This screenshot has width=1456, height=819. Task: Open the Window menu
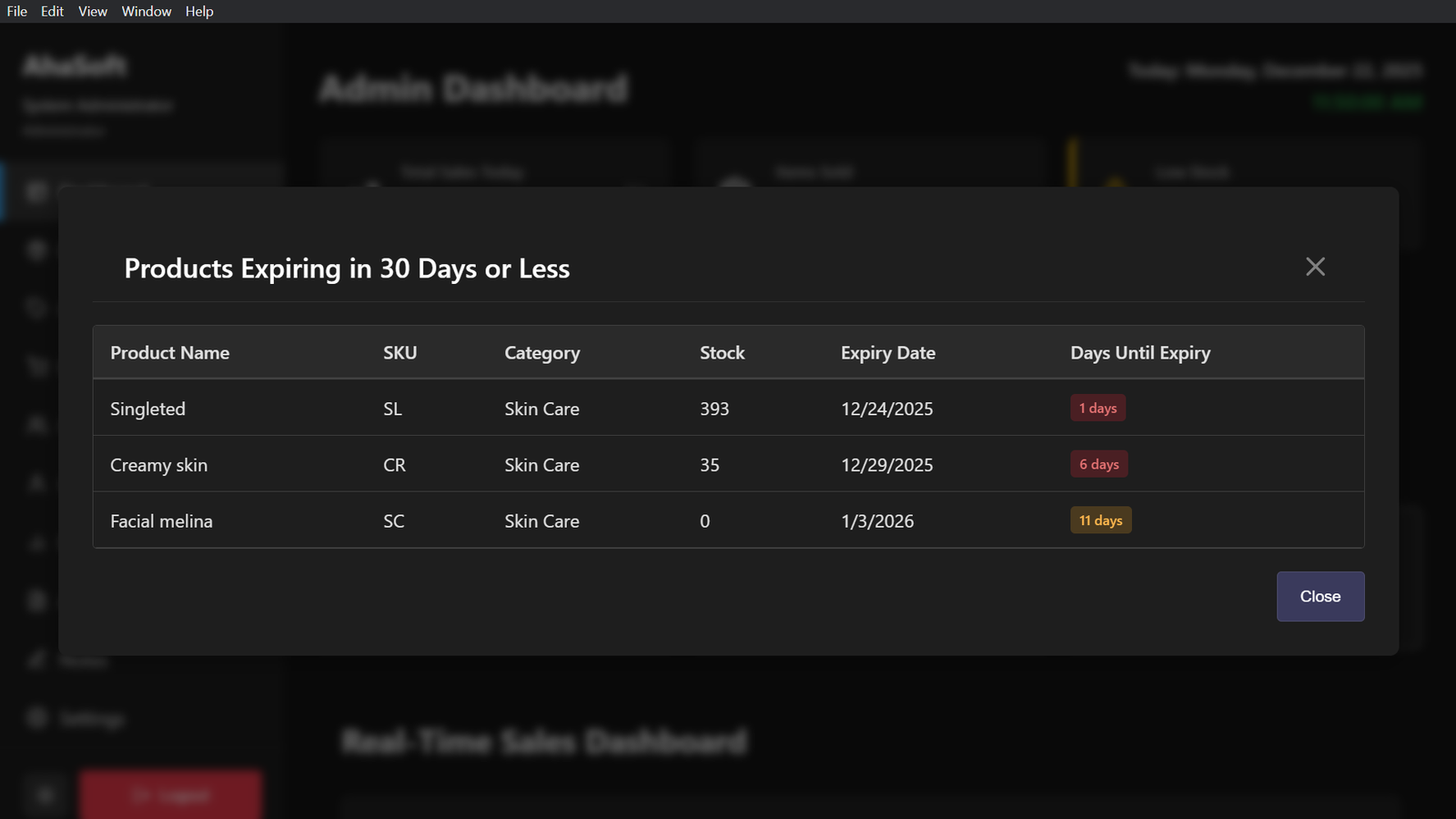click(x=147, y=11)
